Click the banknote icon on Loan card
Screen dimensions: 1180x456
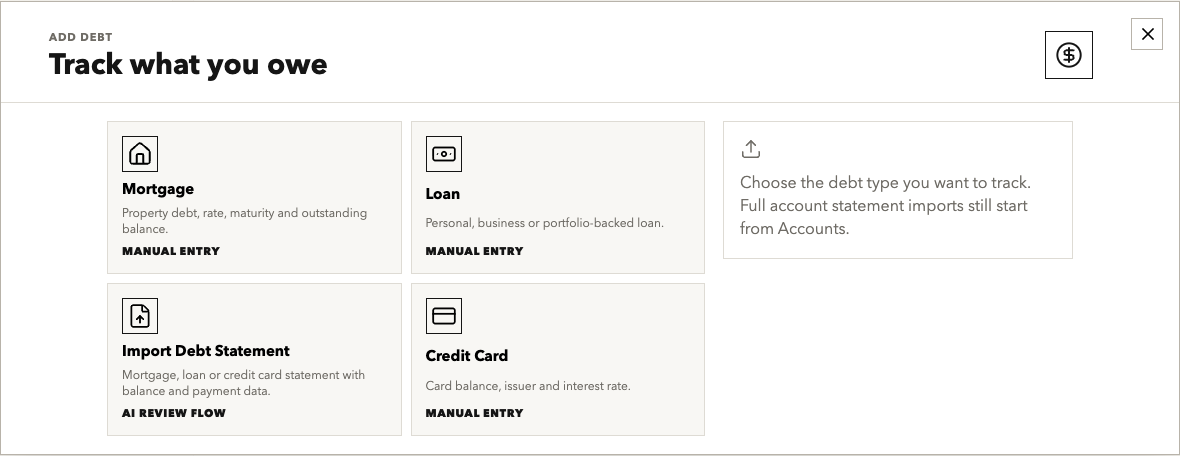pos(444,154)
